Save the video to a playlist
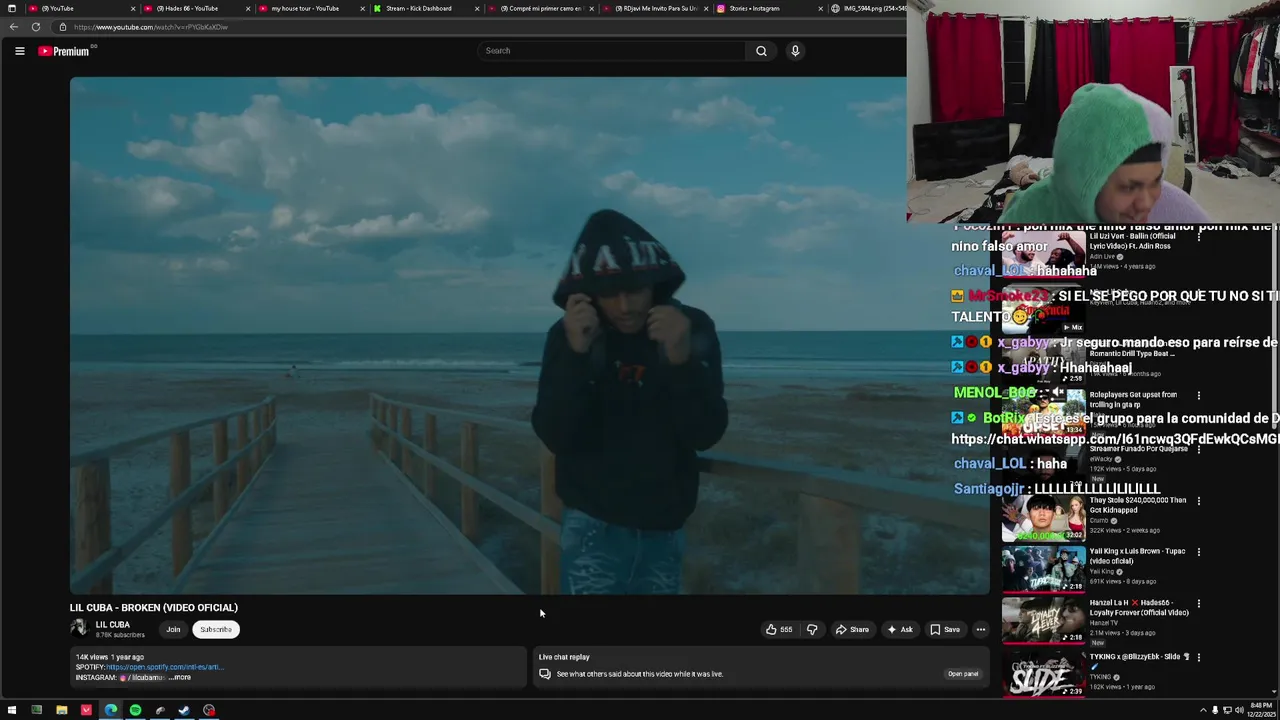The image size is (1280, 720). 944,630
